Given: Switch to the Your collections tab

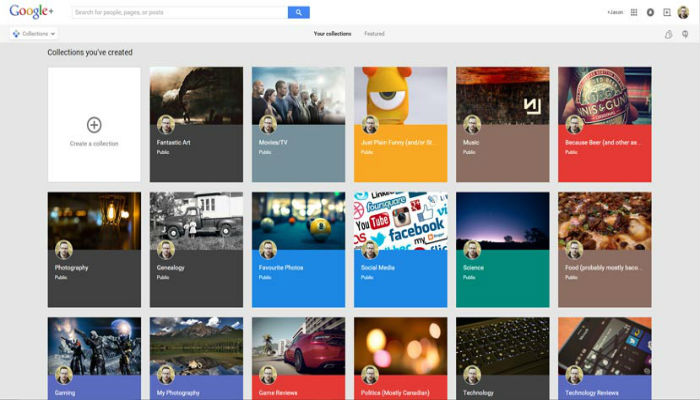Looking at the screenshot, I should [x=332, y=34].
